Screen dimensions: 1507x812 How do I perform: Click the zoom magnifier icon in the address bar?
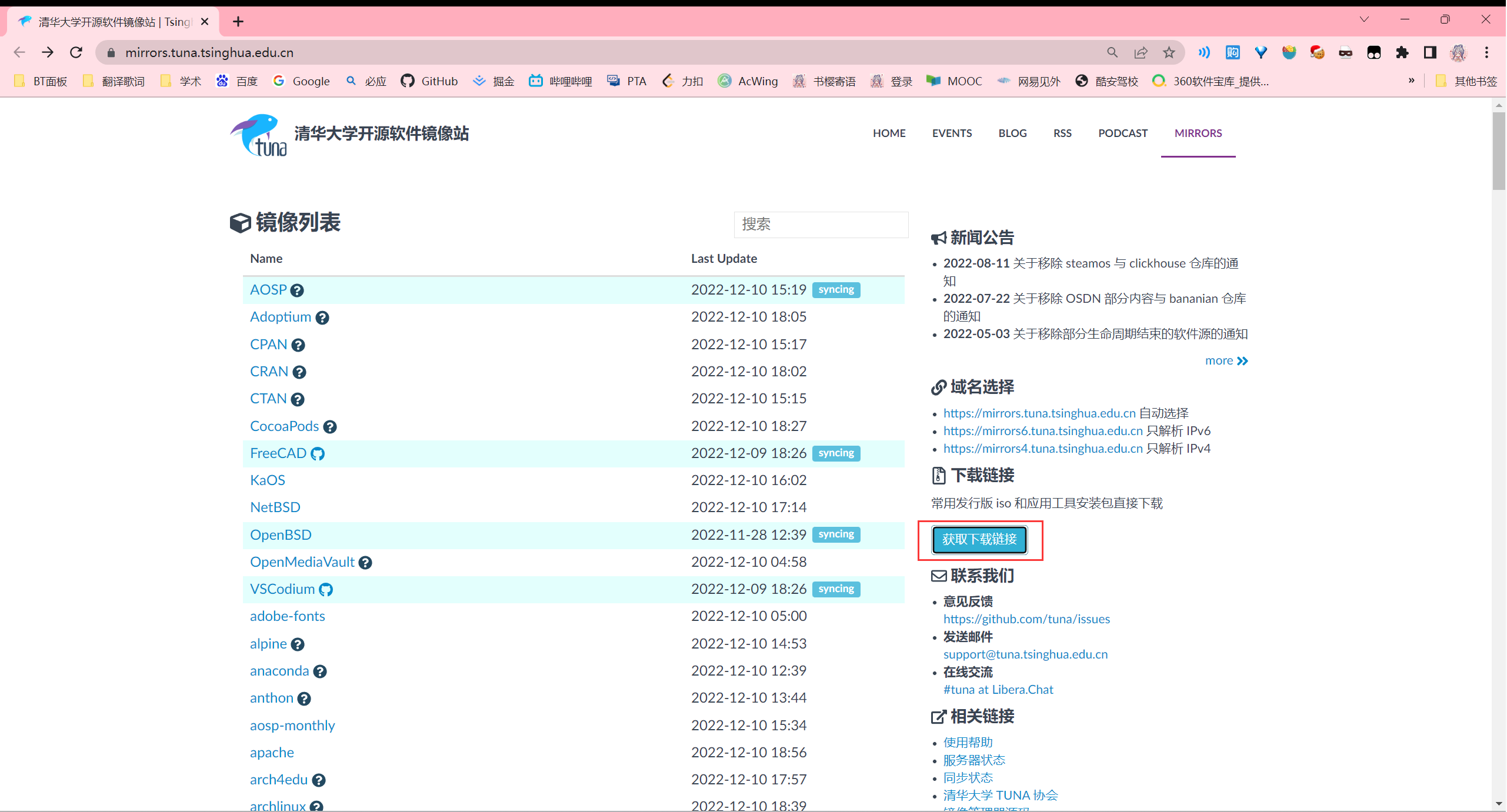pos(1112,52)
